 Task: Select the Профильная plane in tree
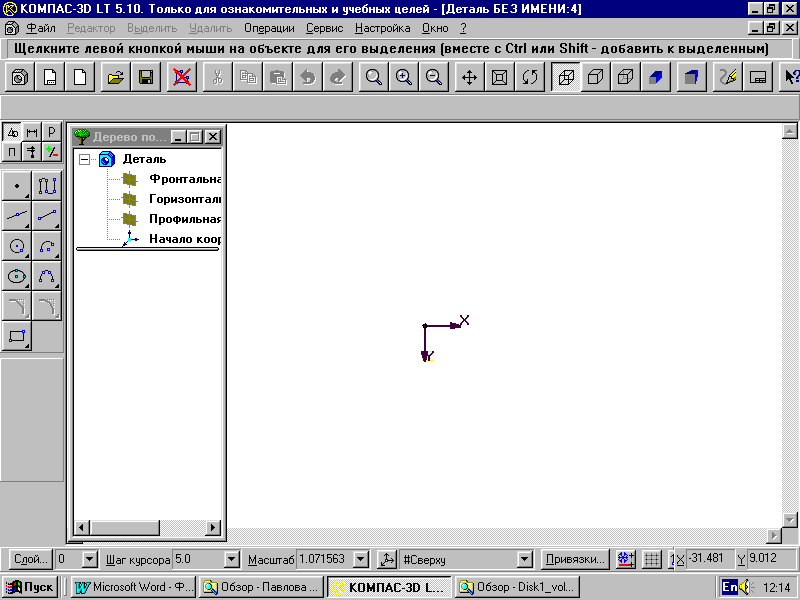[x=185, y=219]
